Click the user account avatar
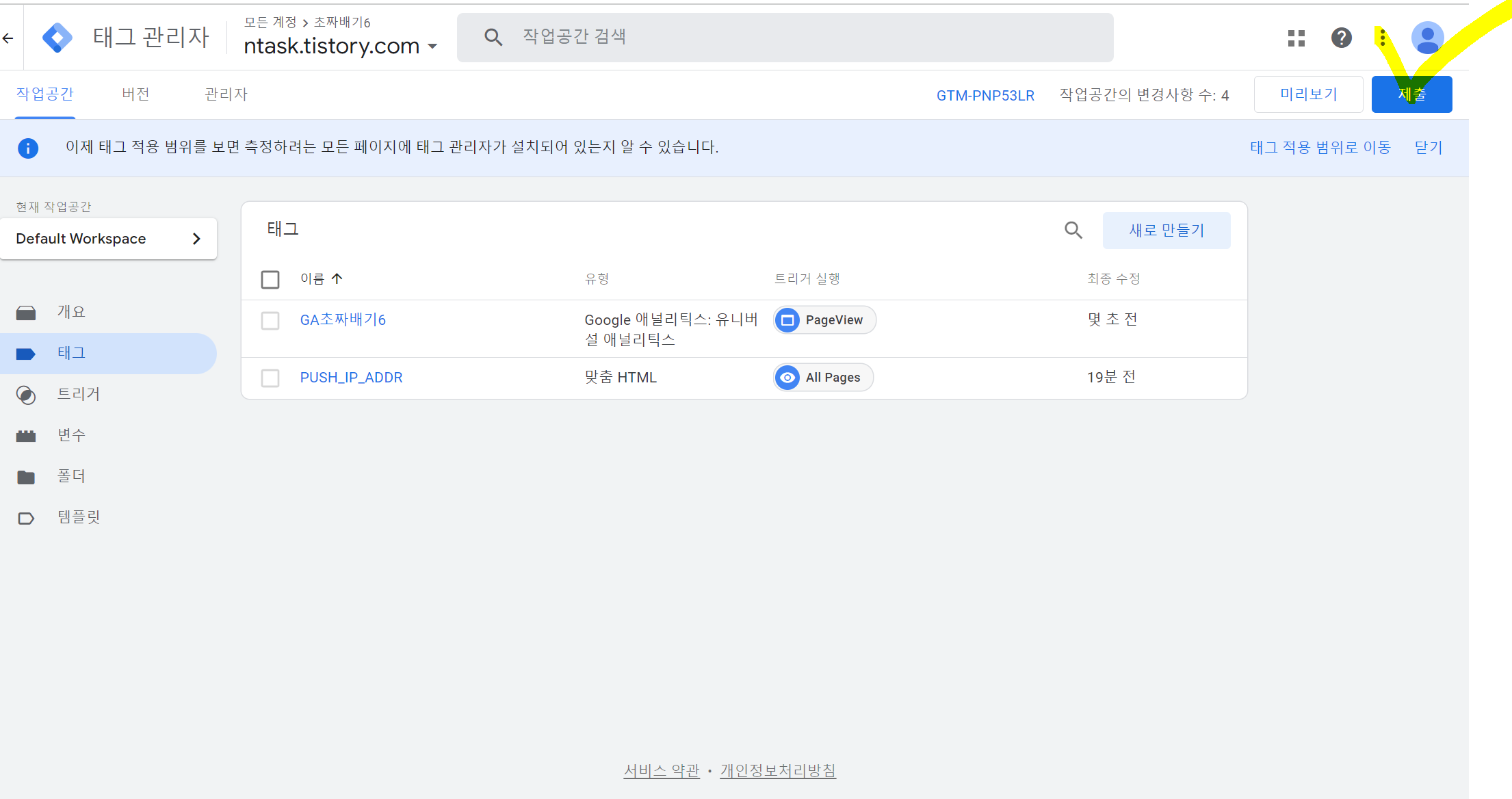 pyautogui.click(x=1427, y=38)
